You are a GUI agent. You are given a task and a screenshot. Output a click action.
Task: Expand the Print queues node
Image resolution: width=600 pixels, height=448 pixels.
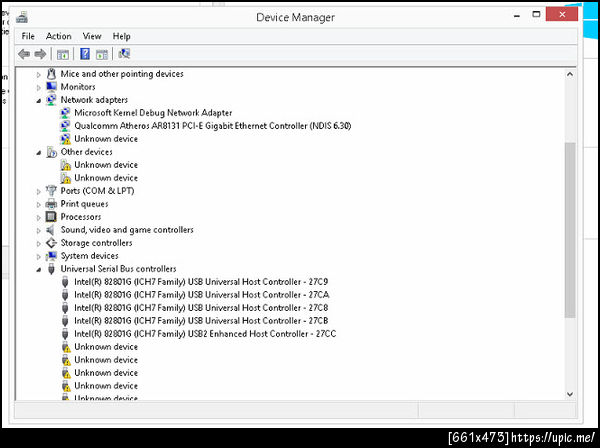point(39,205)
